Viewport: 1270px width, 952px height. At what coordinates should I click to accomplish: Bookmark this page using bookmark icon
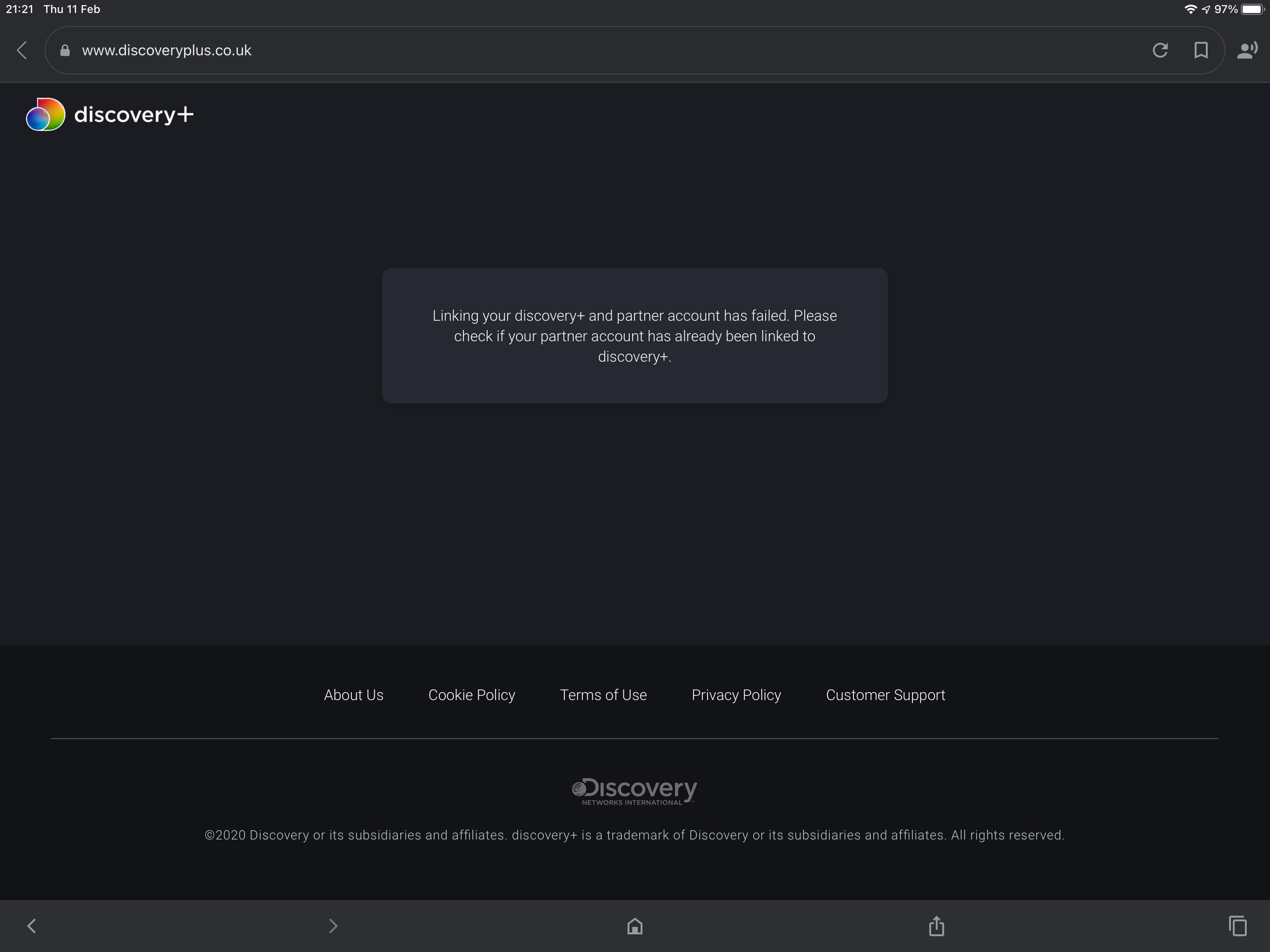(1201, 51)
